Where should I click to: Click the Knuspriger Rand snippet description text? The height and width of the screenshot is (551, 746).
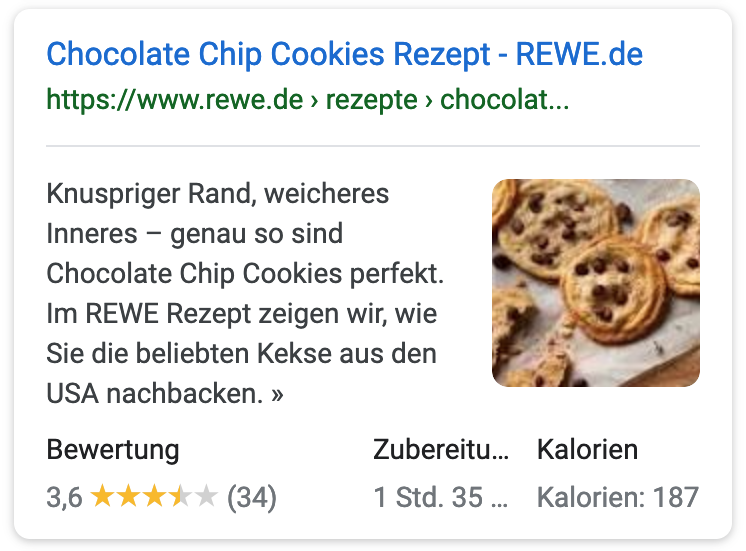point(245,294)
